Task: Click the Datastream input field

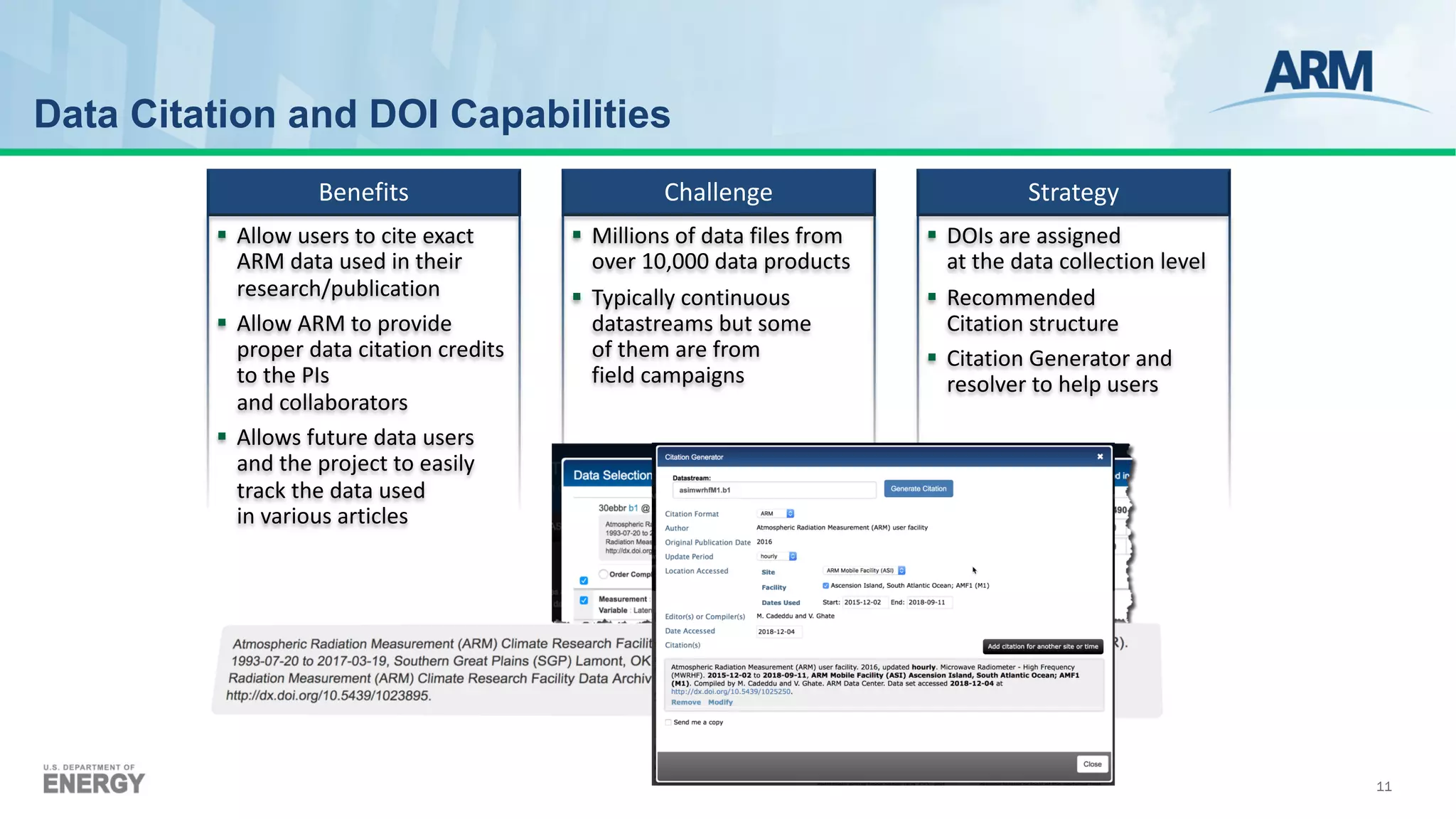Action: coord(773,490)
